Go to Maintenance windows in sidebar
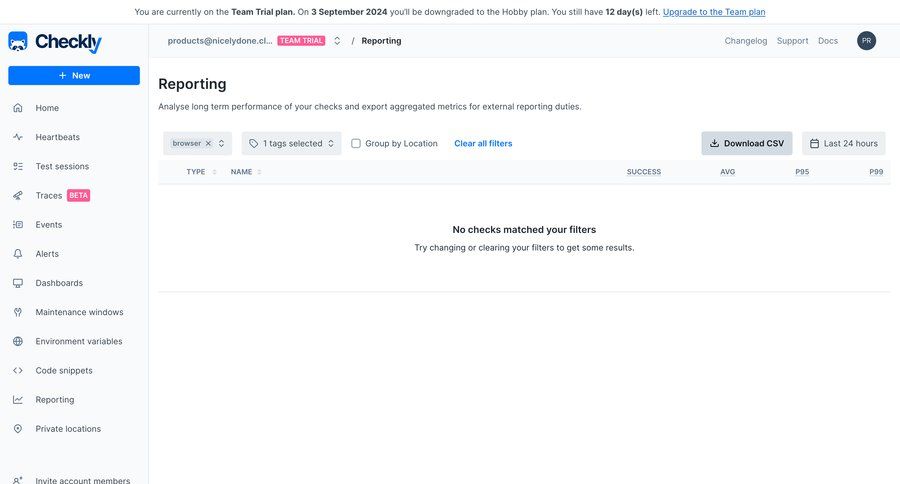Image resolution: width=900 pixels, height=484 pixels. 79,312
